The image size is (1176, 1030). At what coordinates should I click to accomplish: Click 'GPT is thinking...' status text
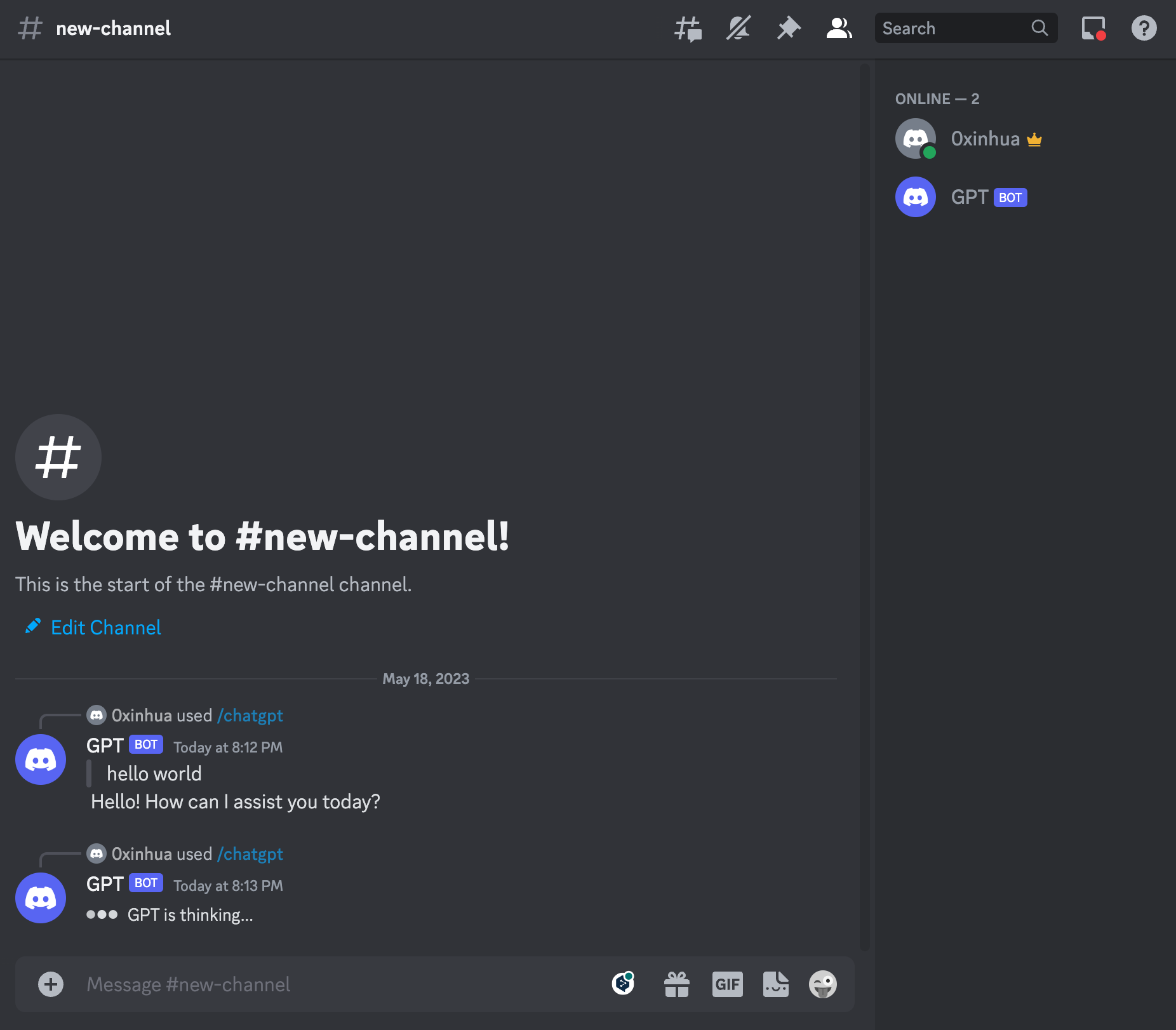pyautogui.click(x=190, y=915)
